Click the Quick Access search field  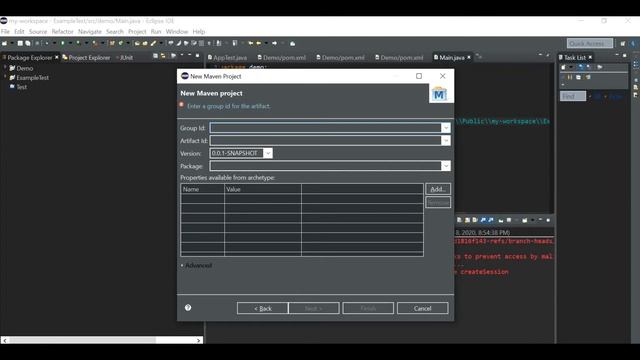click(x=590, y=43)
